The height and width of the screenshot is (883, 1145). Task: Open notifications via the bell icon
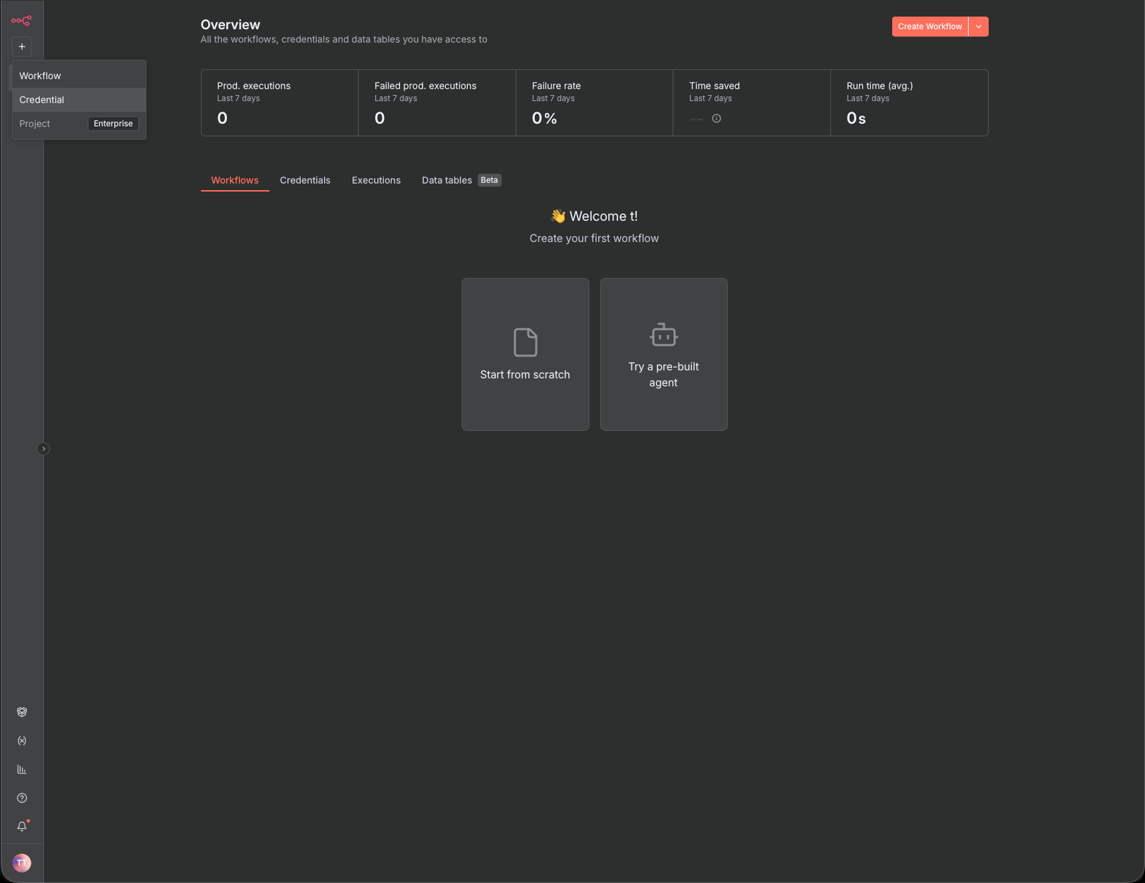pyautogui.click(x=21, y=826)
